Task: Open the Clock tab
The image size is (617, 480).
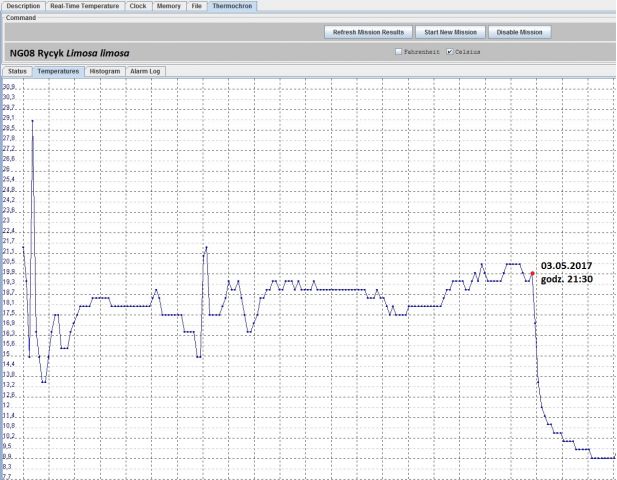Action: point(138,6)
